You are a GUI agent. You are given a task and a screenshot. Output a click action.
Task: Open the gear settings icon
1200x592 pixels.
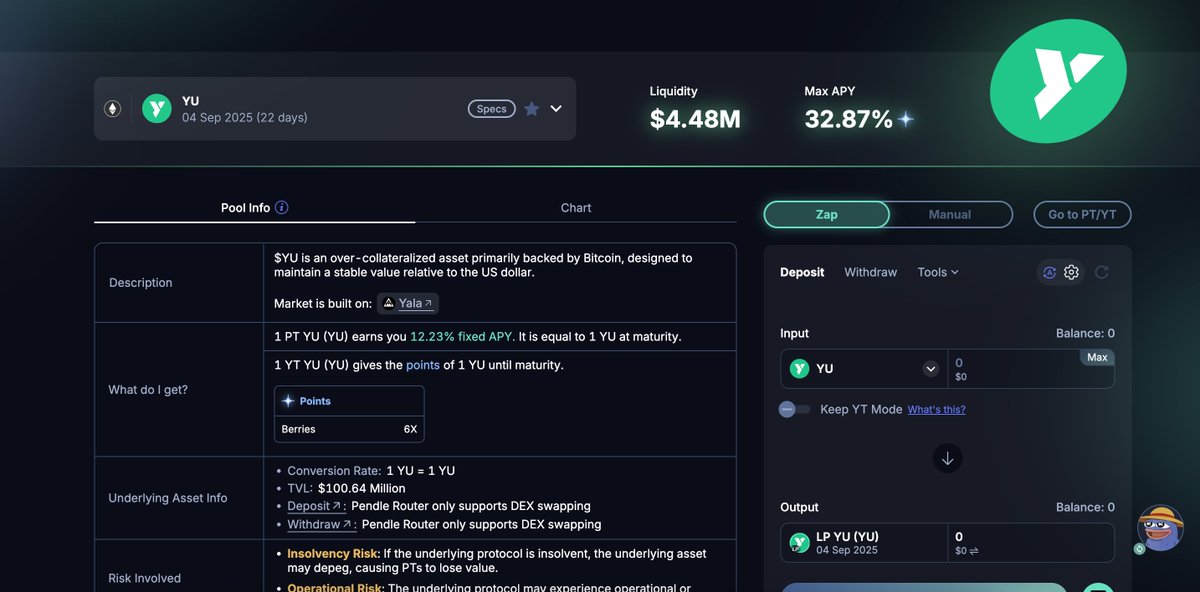click(x=1072, y=272)
